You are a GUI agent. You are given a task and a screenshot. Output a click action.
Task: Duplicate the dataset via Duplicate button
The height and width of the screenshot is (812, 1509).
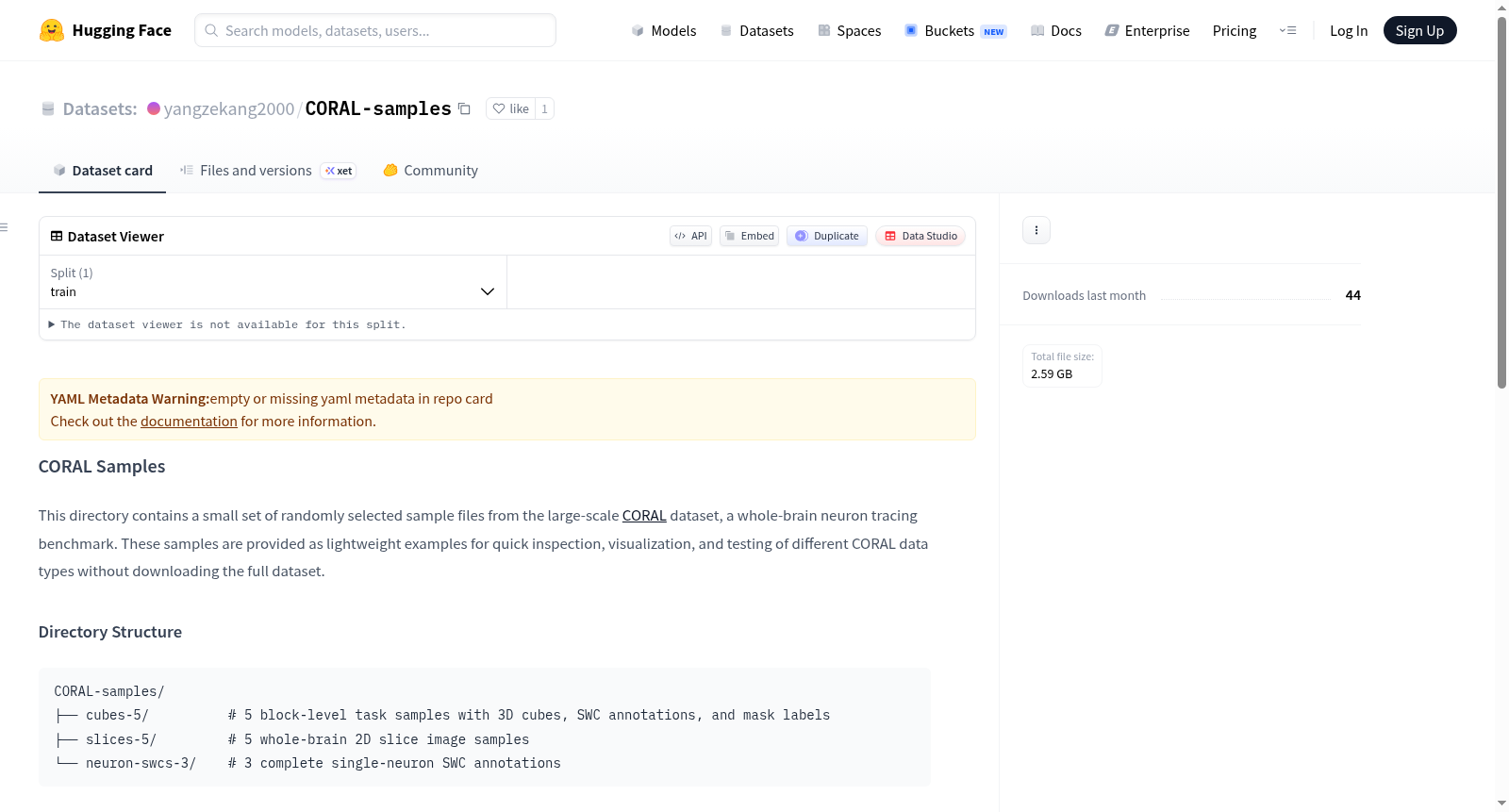pos(827,236)
